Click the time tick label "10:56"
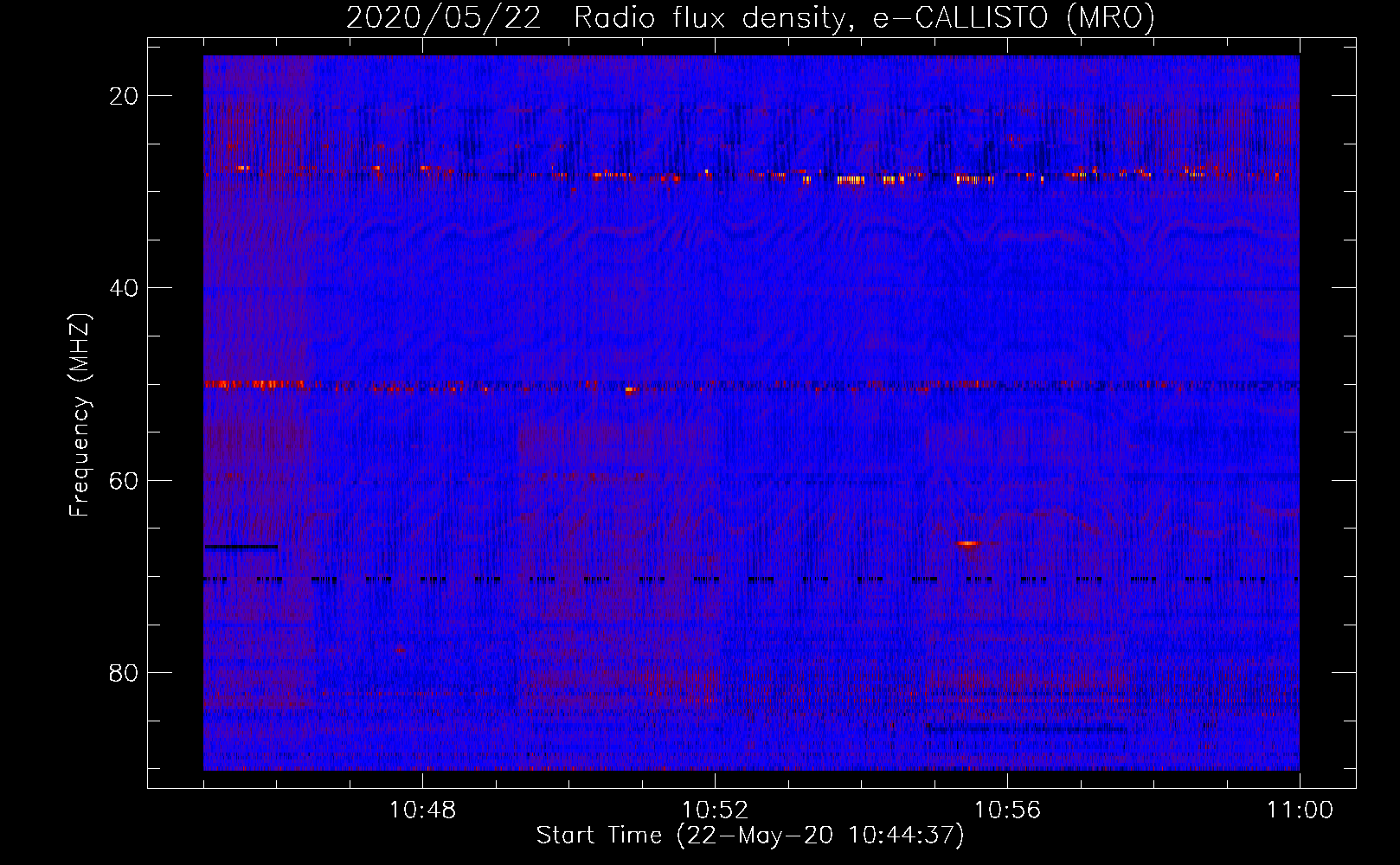This screenshot has height=865, width=1400. 1007,811
